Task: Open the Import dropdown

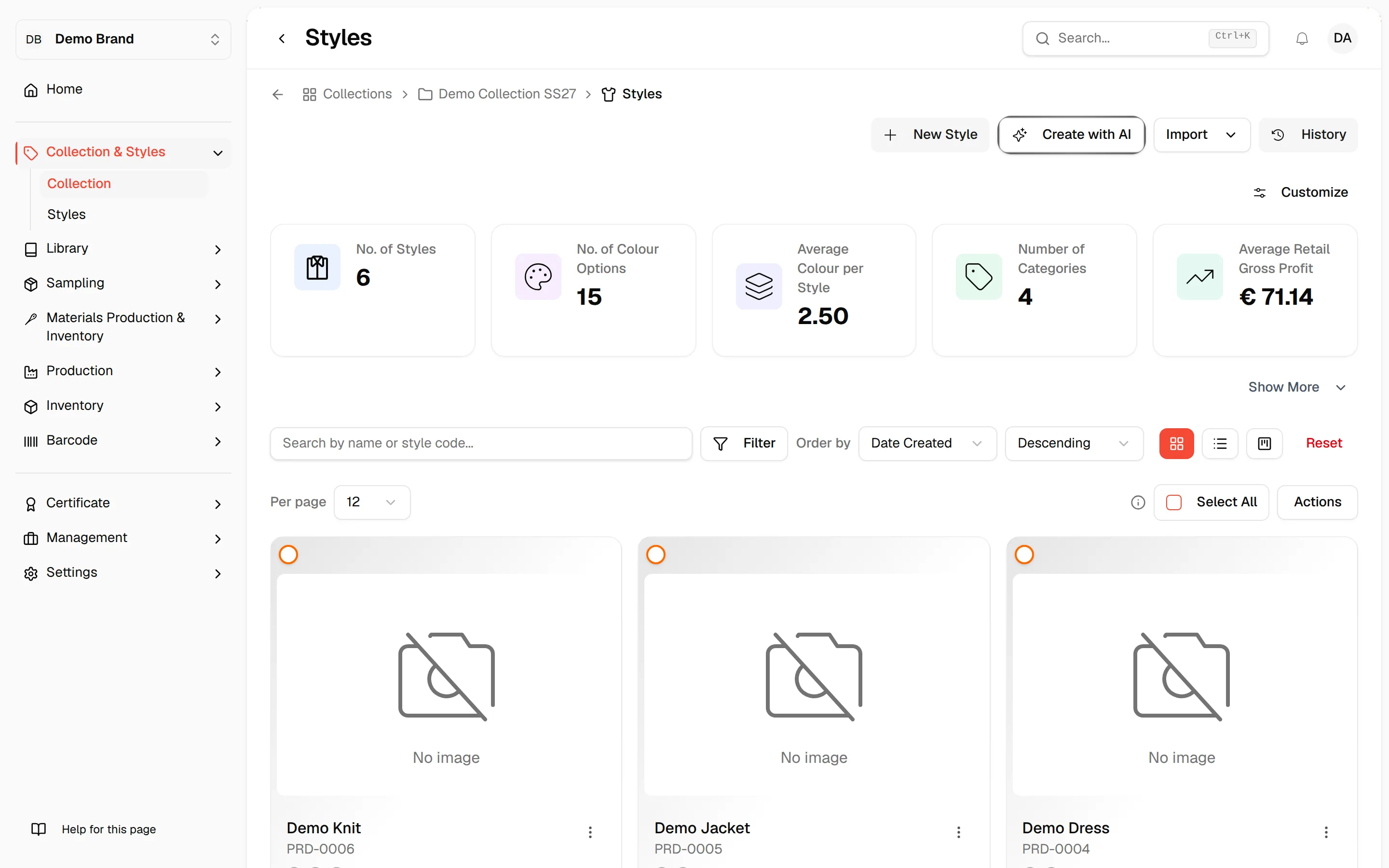Action: 1202,135
